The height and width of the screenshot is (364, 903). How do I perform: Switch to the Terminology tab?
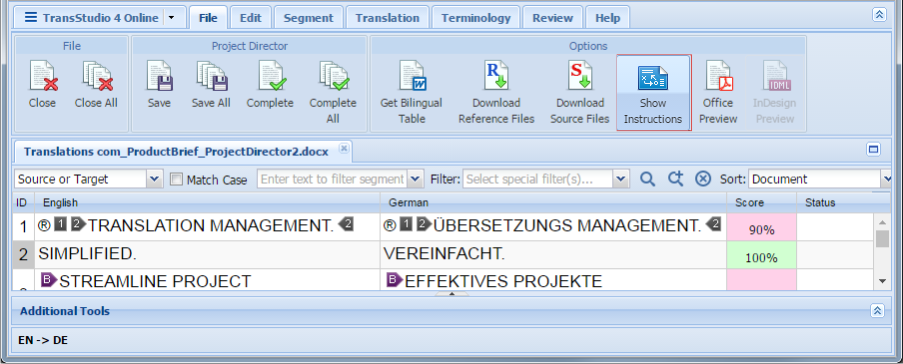tap(476, 18)
